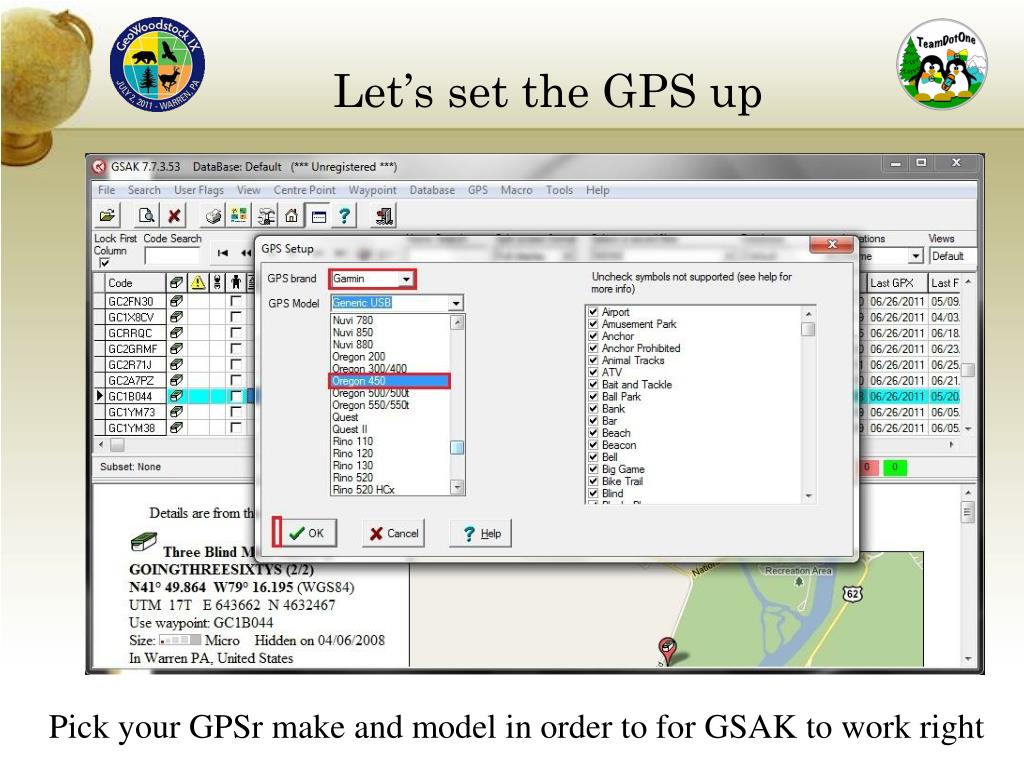Open the Centre Point menu
Screen dimensions: 1024x768
pos(304,190)
